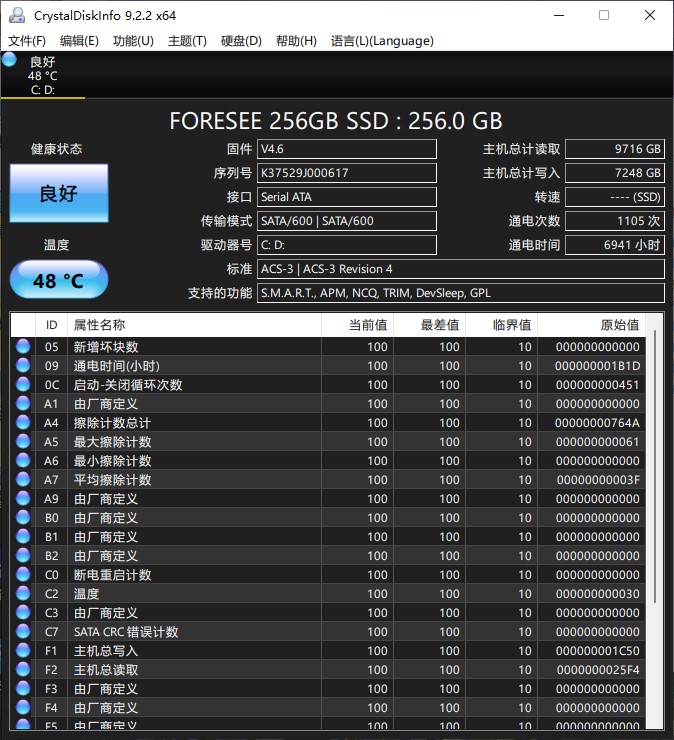This screenshot has width=674, height=740.
Task: Click the 最差值 column header
Action: coord(430,325)
